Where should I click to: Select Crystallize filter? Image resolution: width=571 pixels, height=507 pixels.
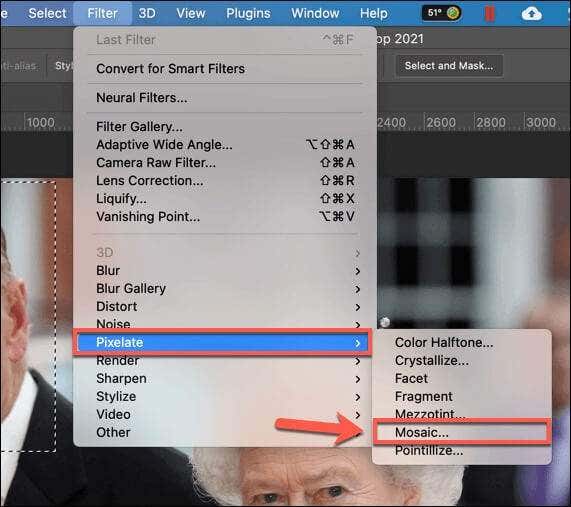coord(462,361)
